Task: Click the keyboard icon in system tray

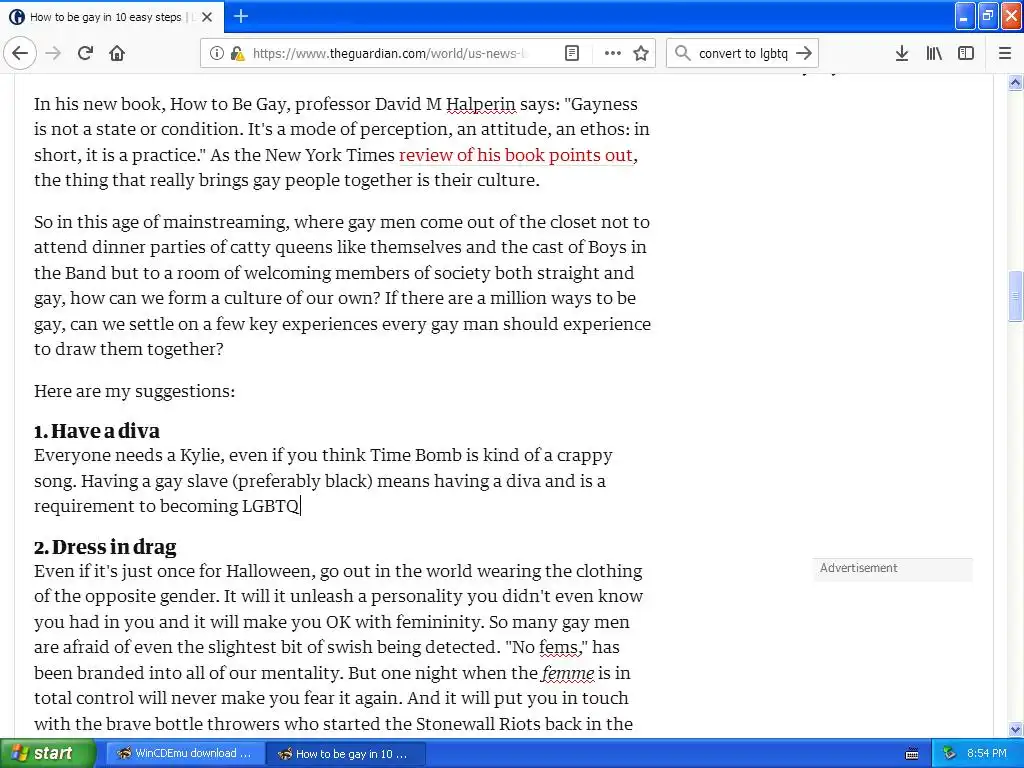Action: pyautogui.click(x=912, y=754)
